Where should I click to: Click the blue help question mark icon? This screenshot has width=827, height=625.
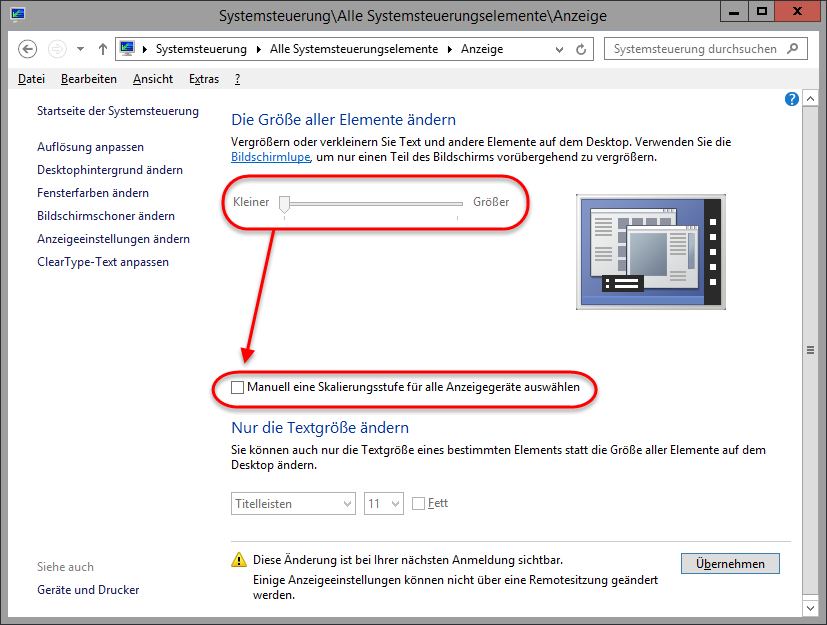(792, 98)
